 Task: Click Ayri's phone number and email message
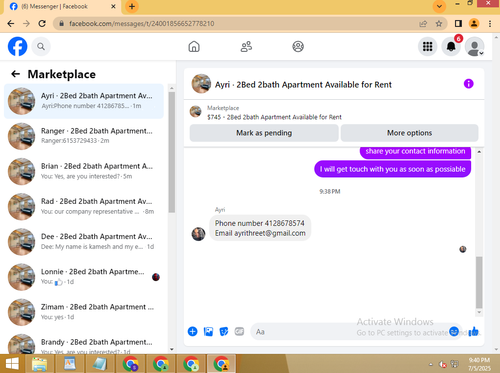pos(260,228)
